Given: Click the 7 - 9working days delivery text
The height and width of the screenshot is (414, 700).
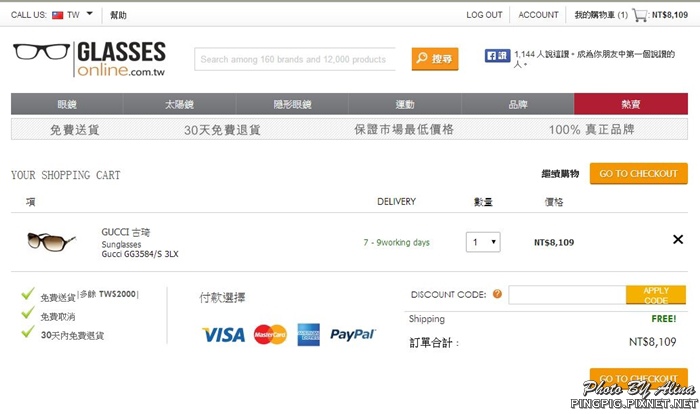Looking at the screenshot, I should pos(396,243).
